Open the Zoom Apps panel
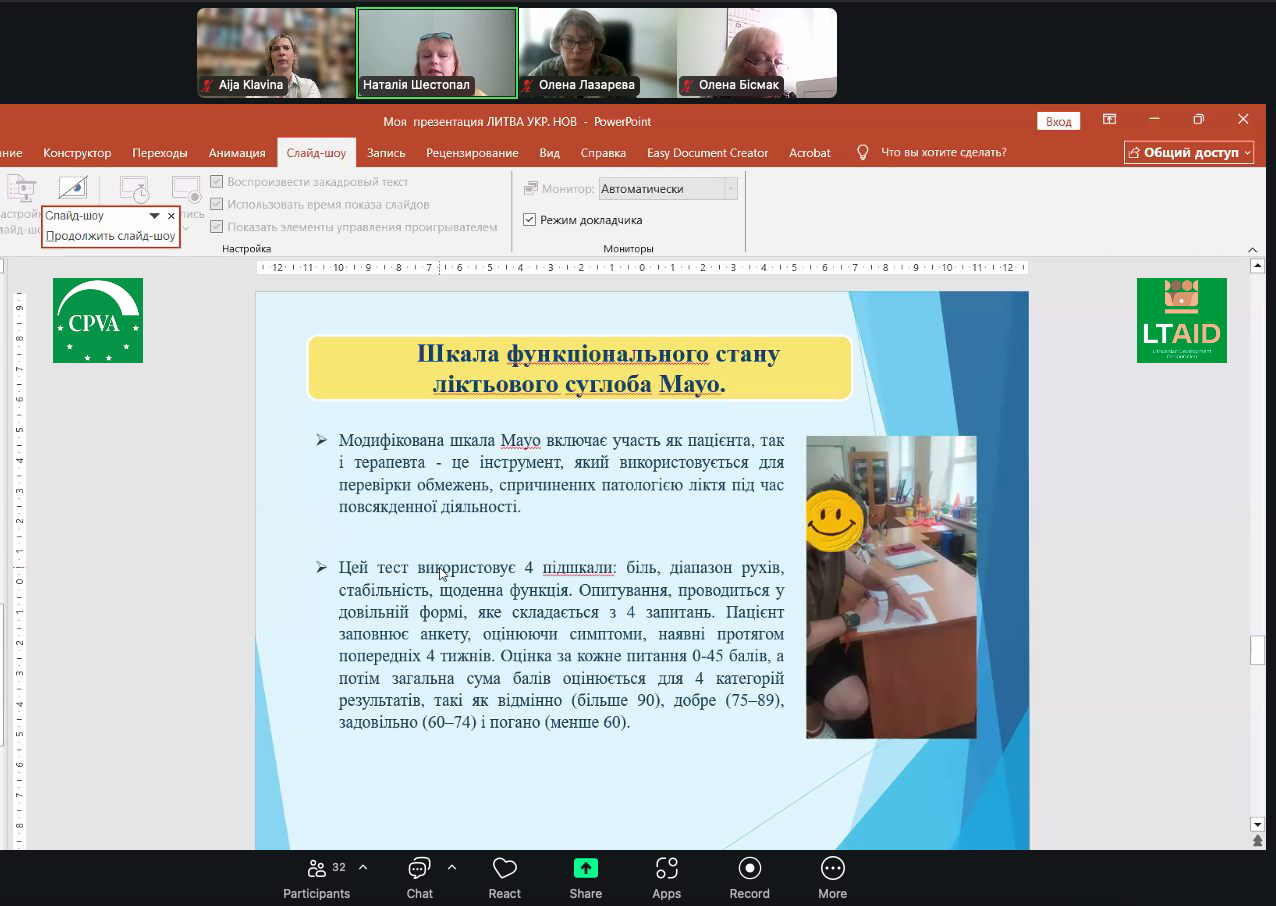 [x=667, y=877]
